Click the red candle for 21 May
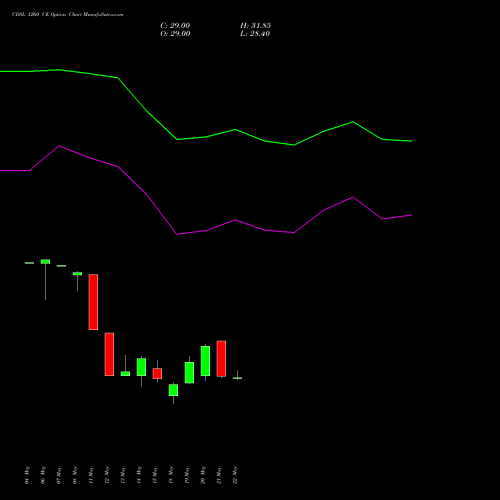500x500 pixels. click(221, 359)
